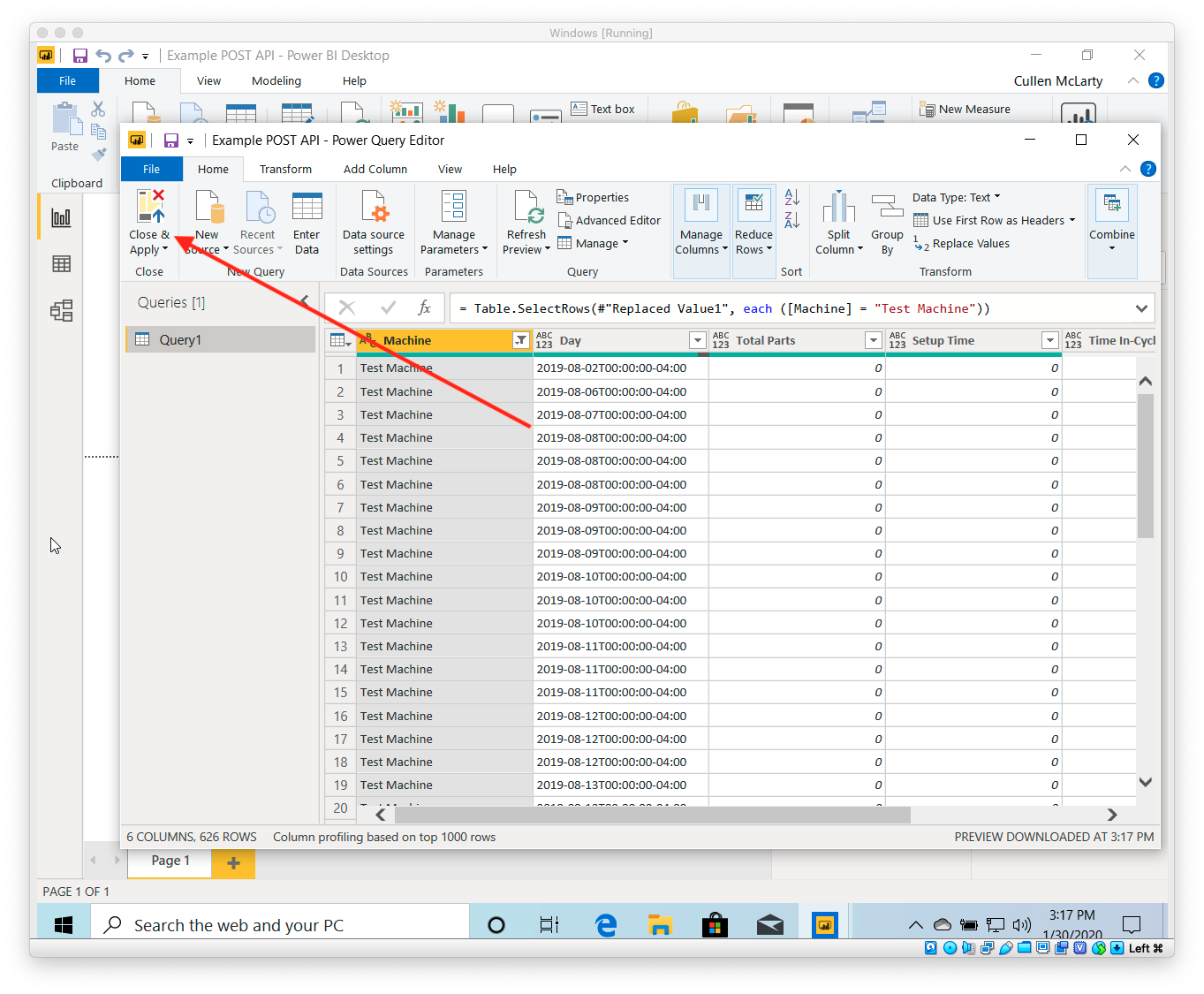The image size is (1204, 994).
Task: Switch to Power Query Editor View tab
Action: pyautogui.click(x=450, y=169)
